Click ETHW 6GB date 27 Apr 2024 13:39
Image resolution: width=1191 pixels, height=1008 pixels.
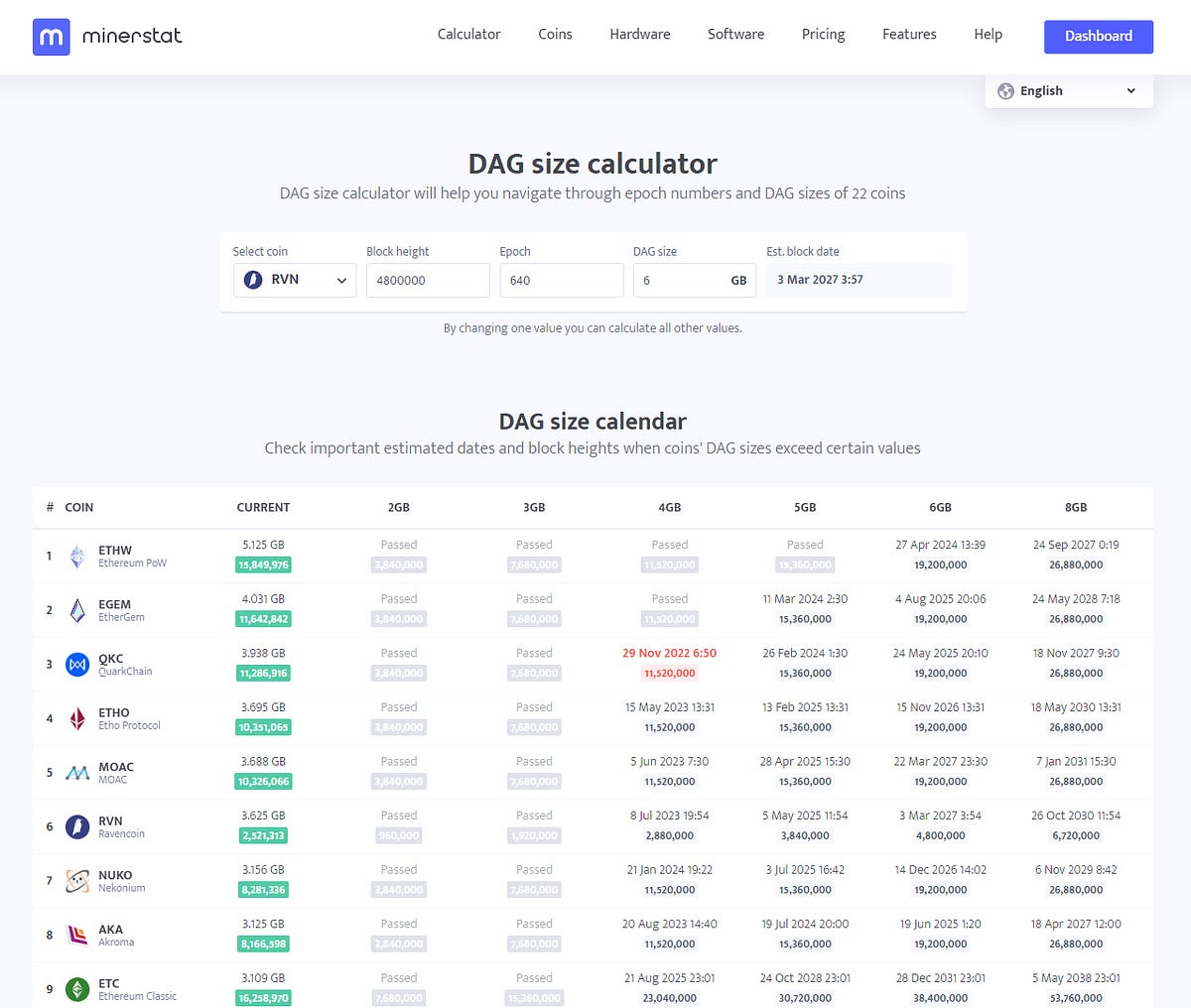941,545
